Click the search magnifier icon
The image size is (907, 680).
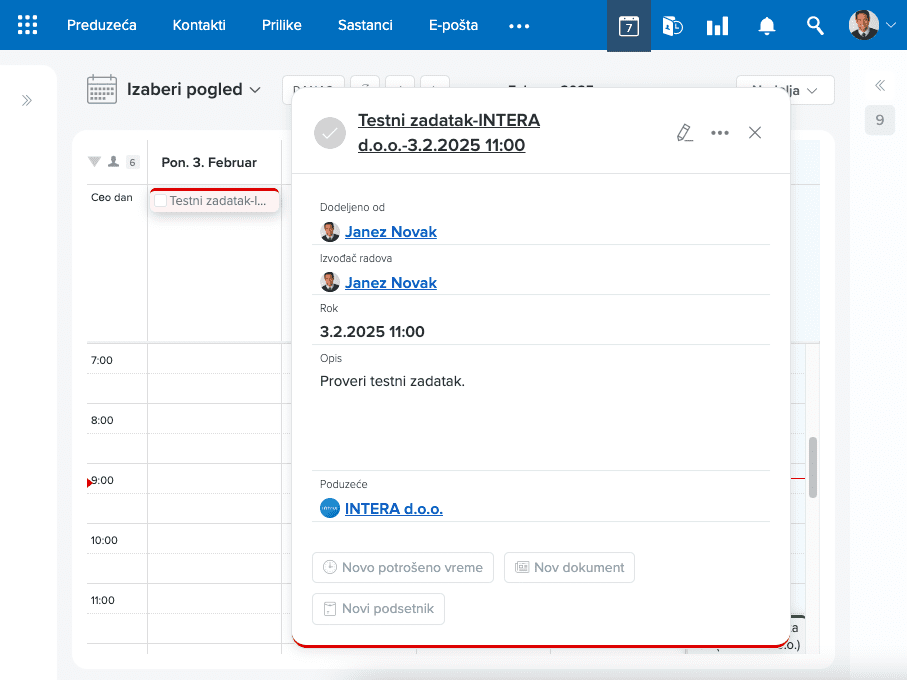(815, 25)
